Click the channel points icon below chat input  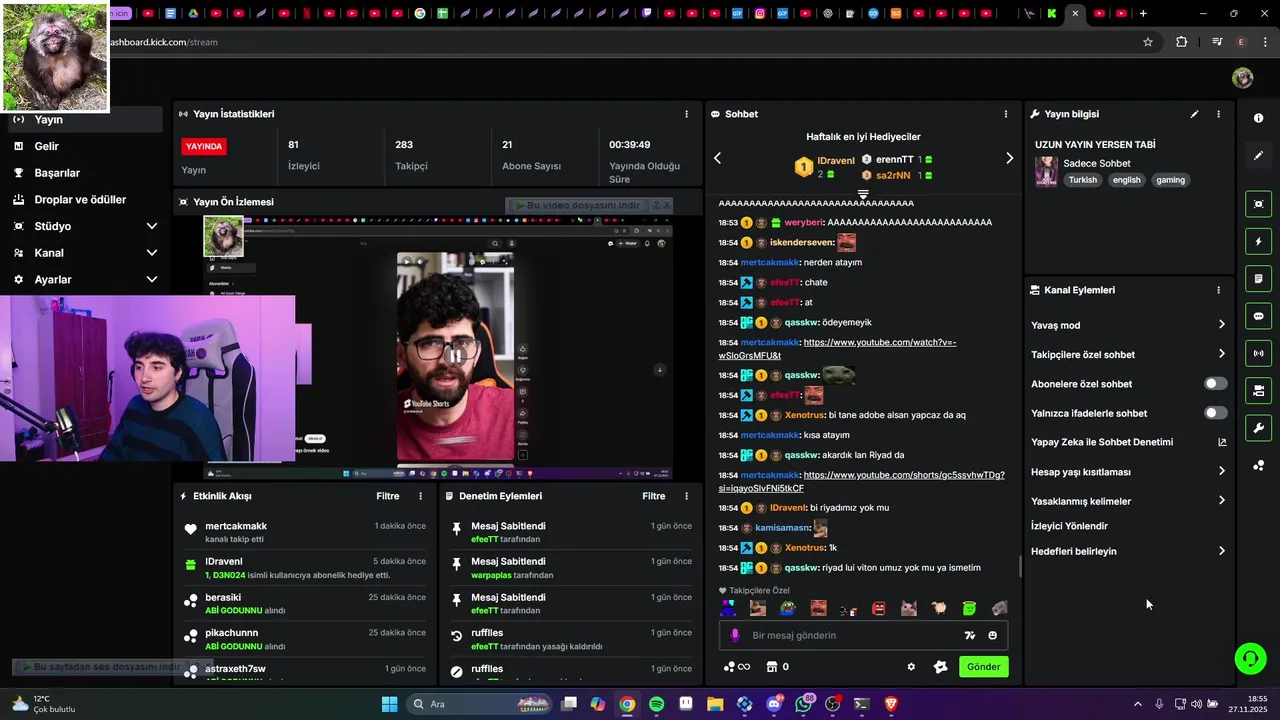729,667
